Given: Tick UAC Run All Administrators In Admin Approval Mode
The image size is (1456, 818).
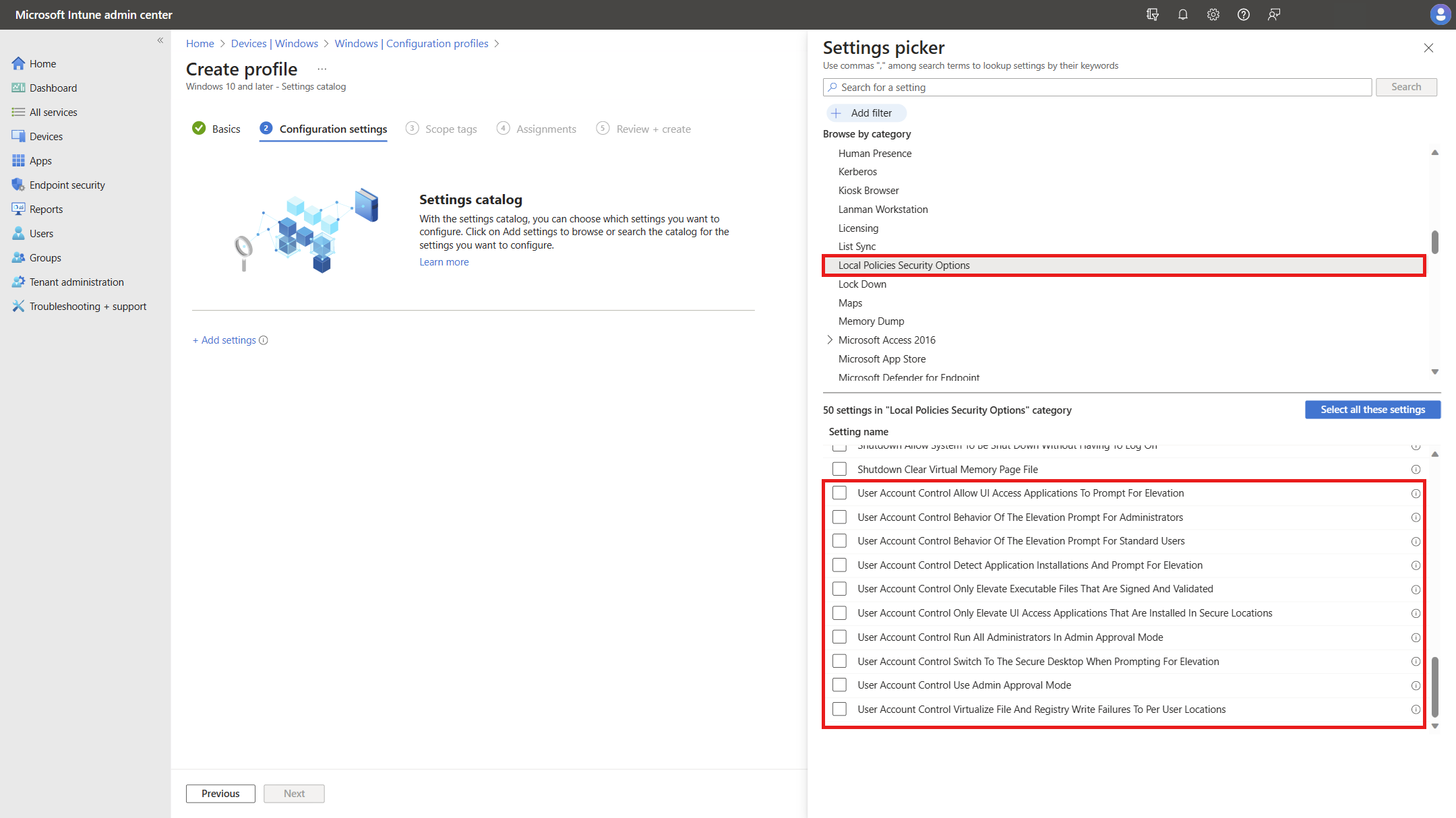Looking at the screenshot, I should click(839, 637).
